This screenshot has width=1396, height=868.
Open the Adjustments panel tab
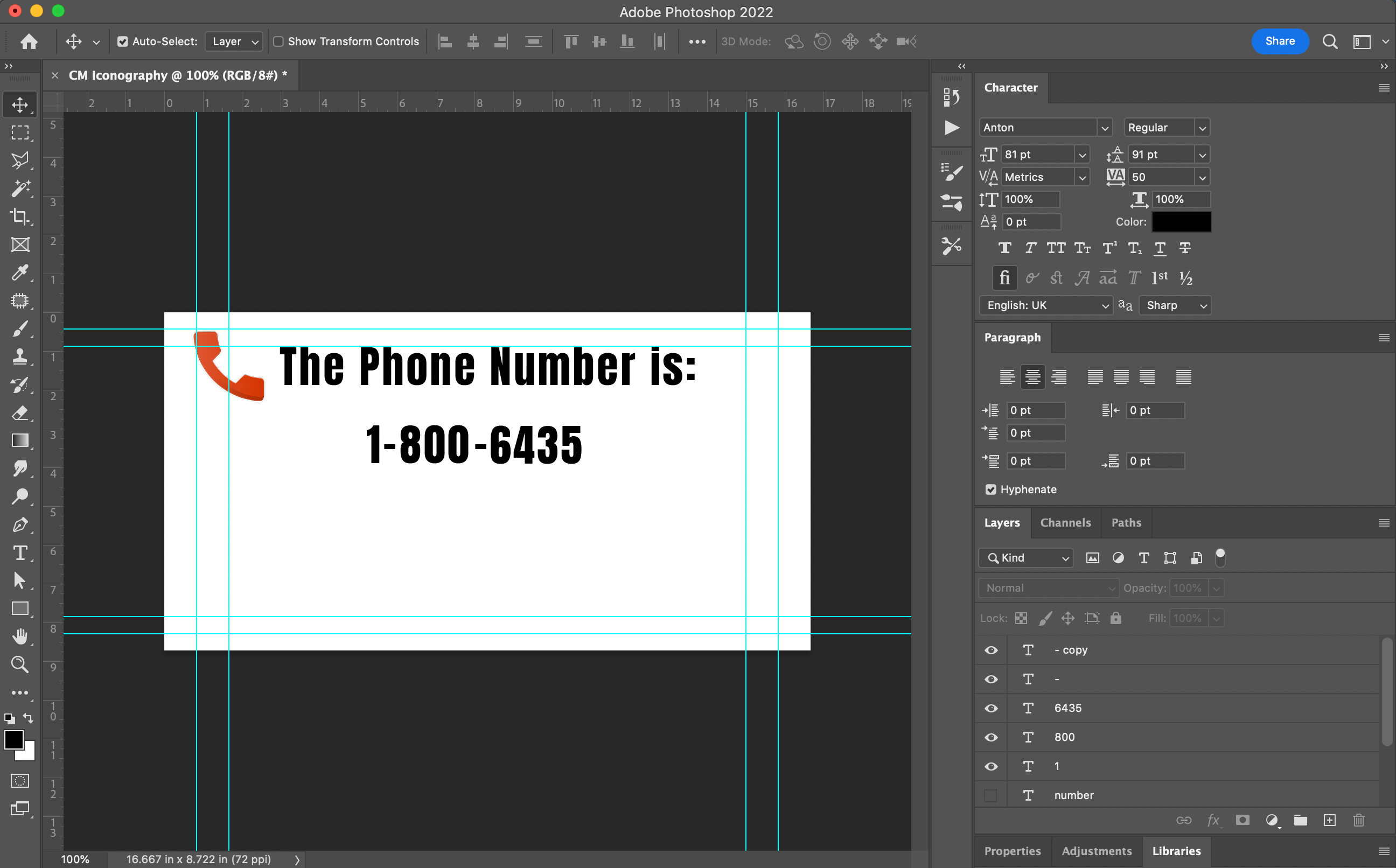1096,851
